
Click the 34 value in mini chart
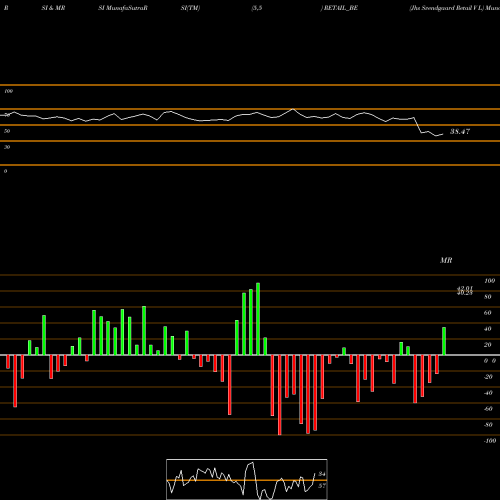tap(322, 474)
